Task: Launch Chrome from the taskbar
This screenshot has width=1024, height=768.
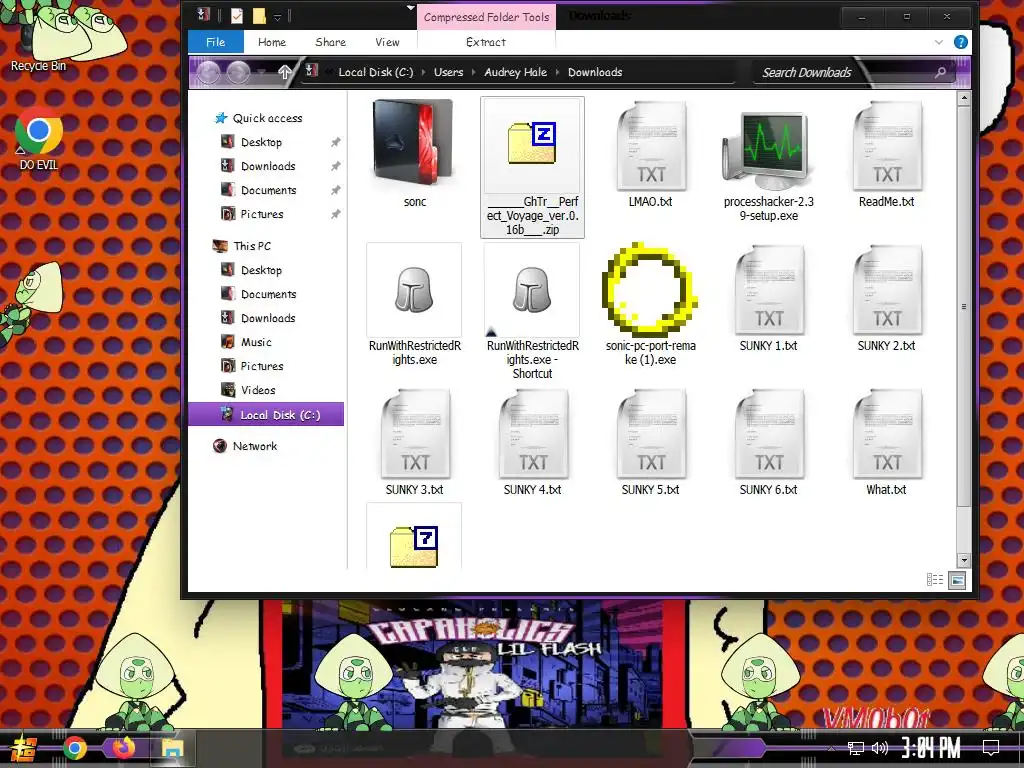Action: (x=74, y=748)
